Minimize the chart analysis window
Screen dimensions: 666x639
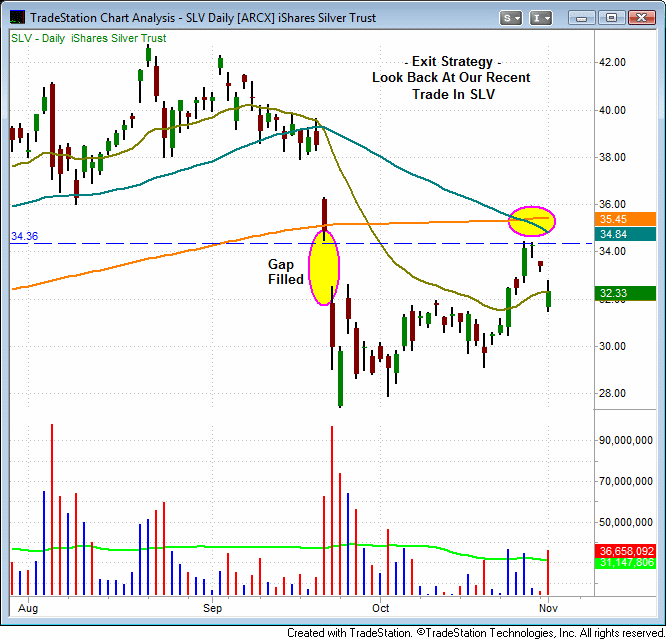(581, 18)
